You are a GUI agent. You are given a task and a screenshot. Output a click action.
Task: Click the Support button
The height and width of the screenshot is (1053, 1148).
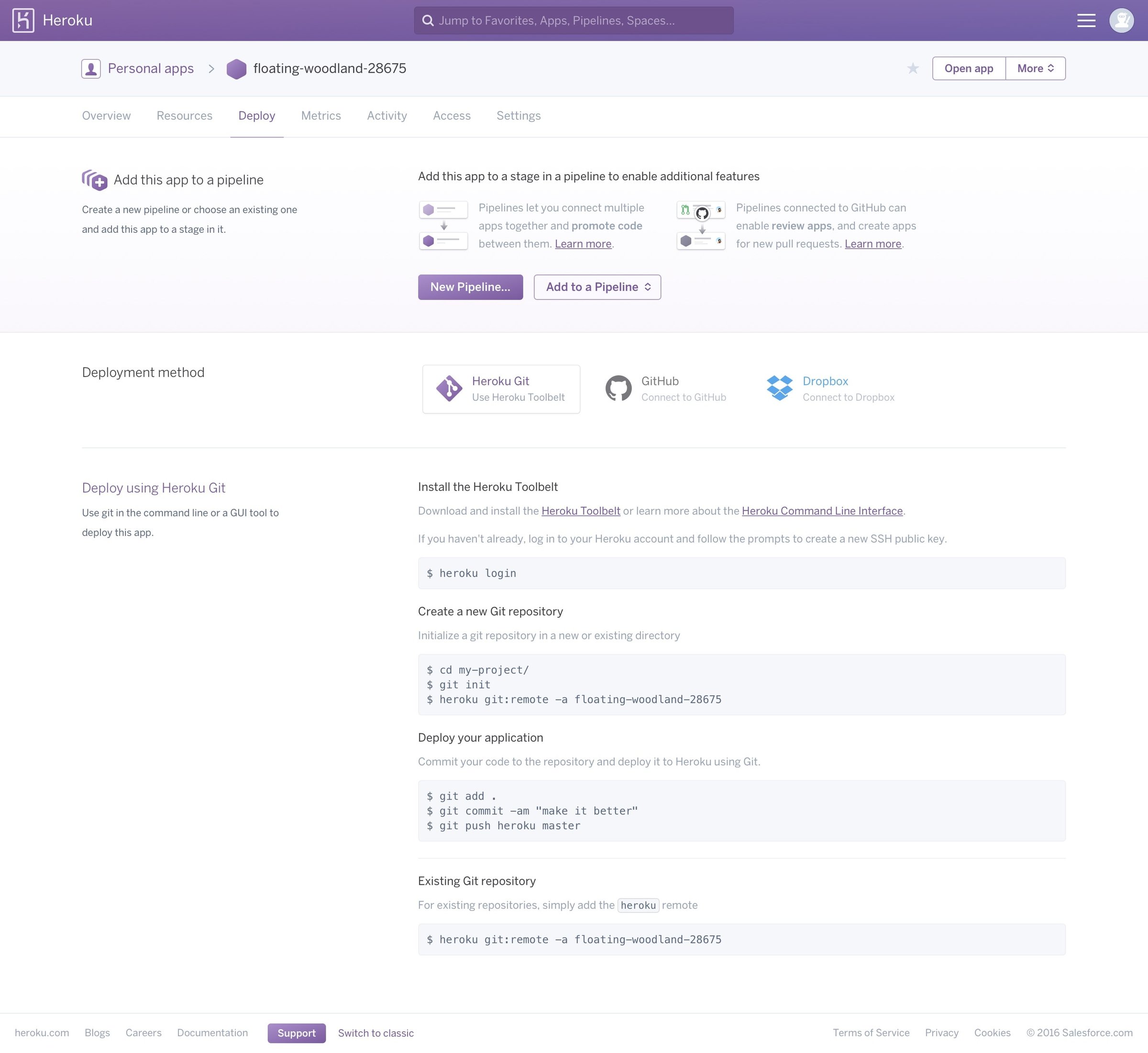(x=297, y=1033)
